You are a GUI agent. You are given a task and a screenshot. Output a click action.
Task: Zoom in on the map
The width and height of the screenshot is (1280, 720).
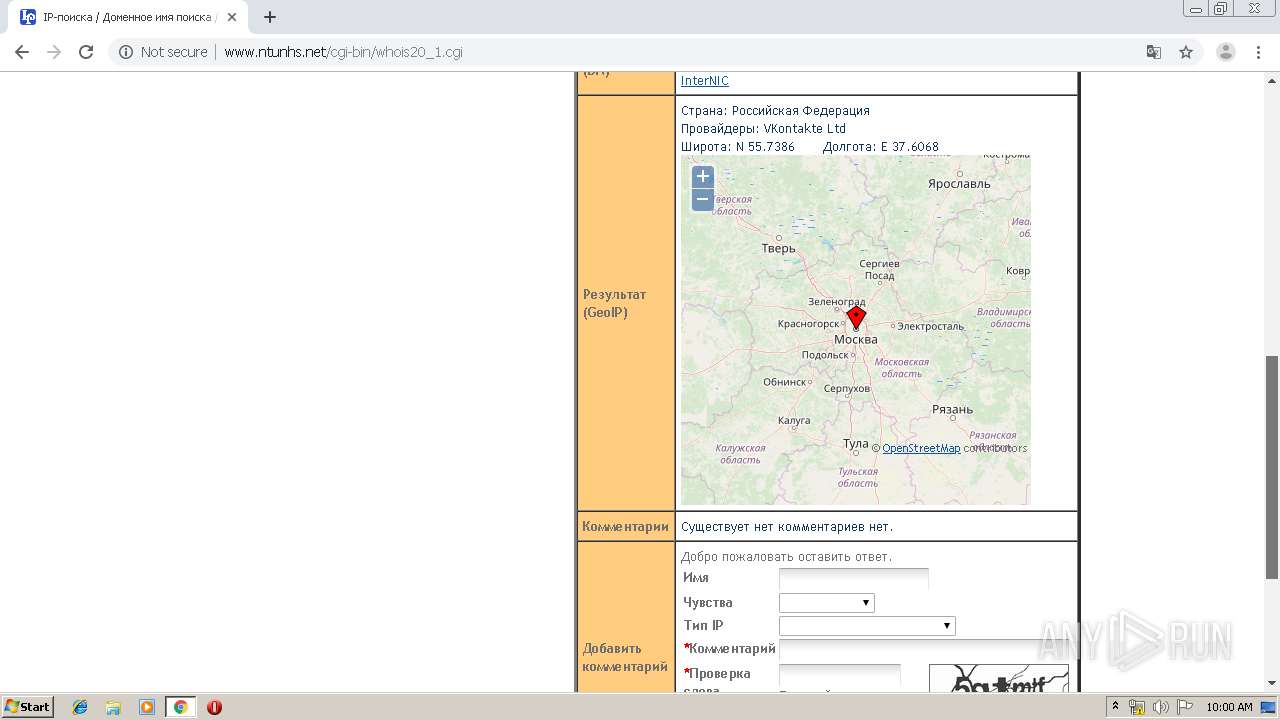[703, 176]
